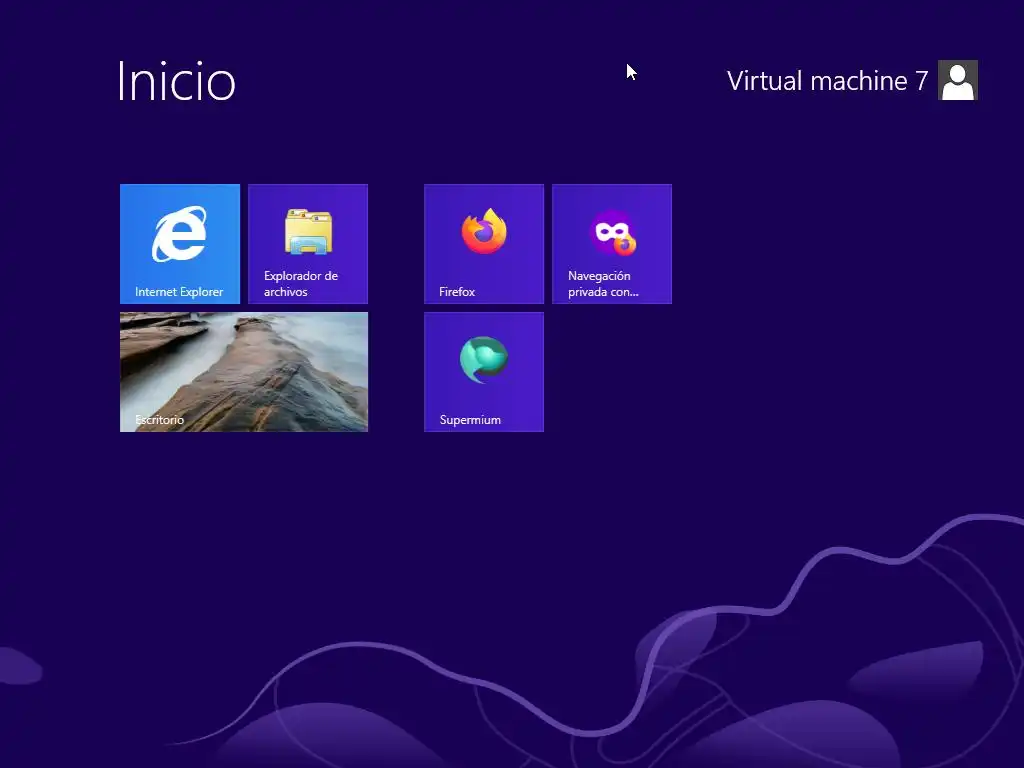
Task: Start Navegación privada con Firefox tile
Action: [612, 244]
